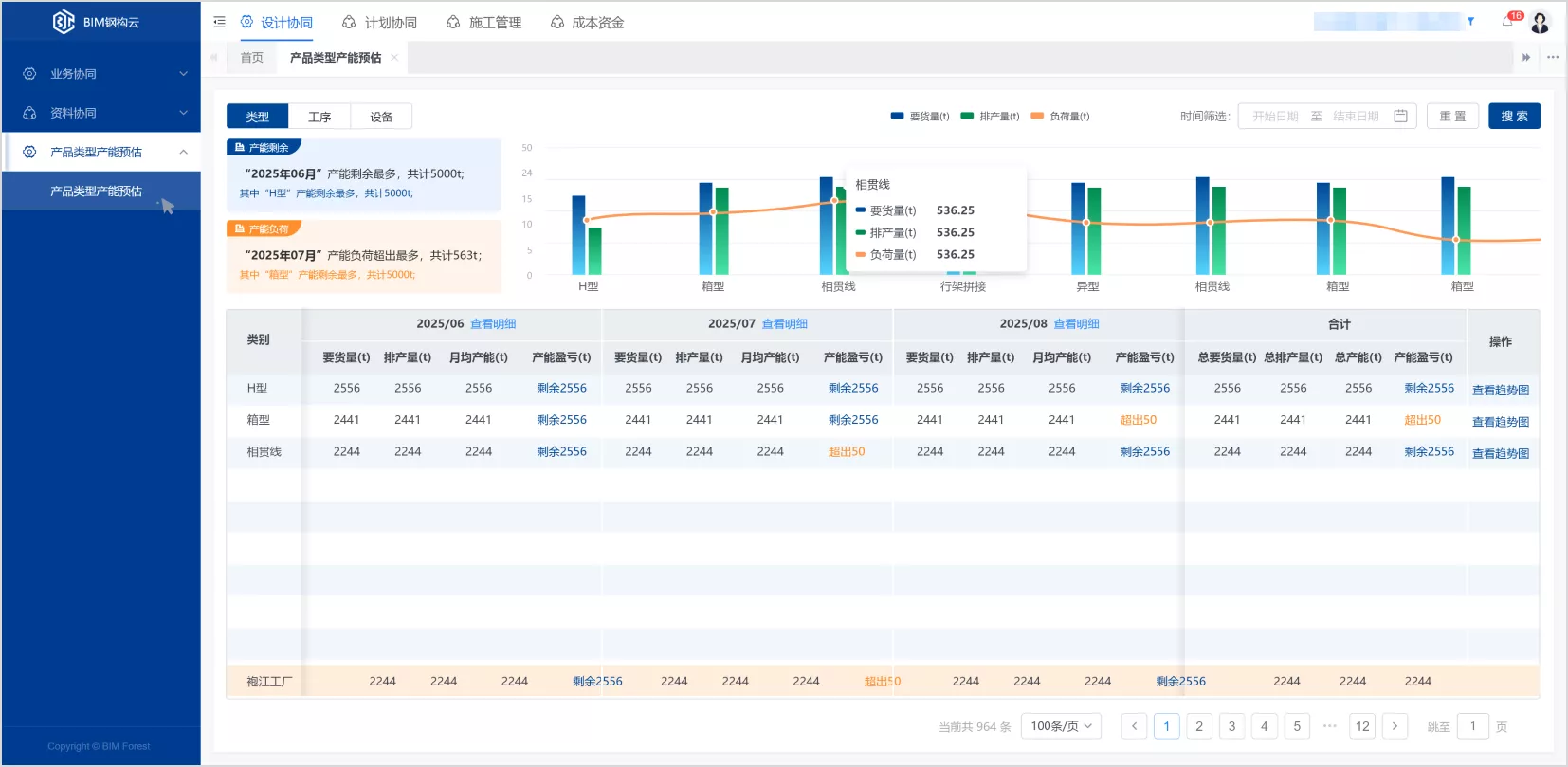
Task: Open the 施工管理 top menu
Action: click(483, 22)
